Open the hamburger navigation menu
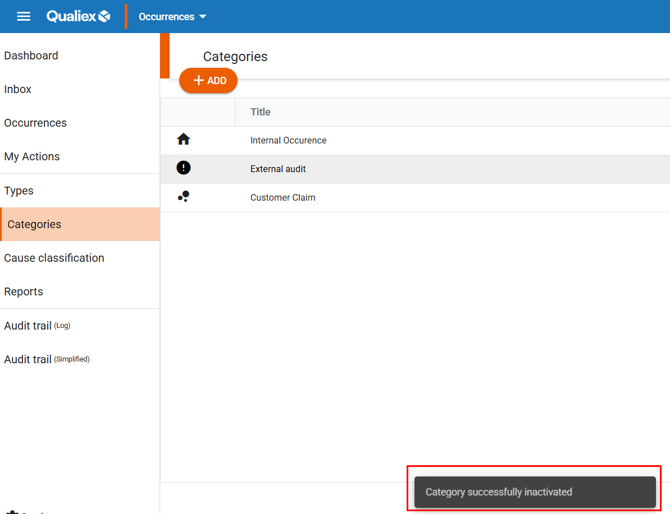The image size is (670, 514). pos(23,16)
